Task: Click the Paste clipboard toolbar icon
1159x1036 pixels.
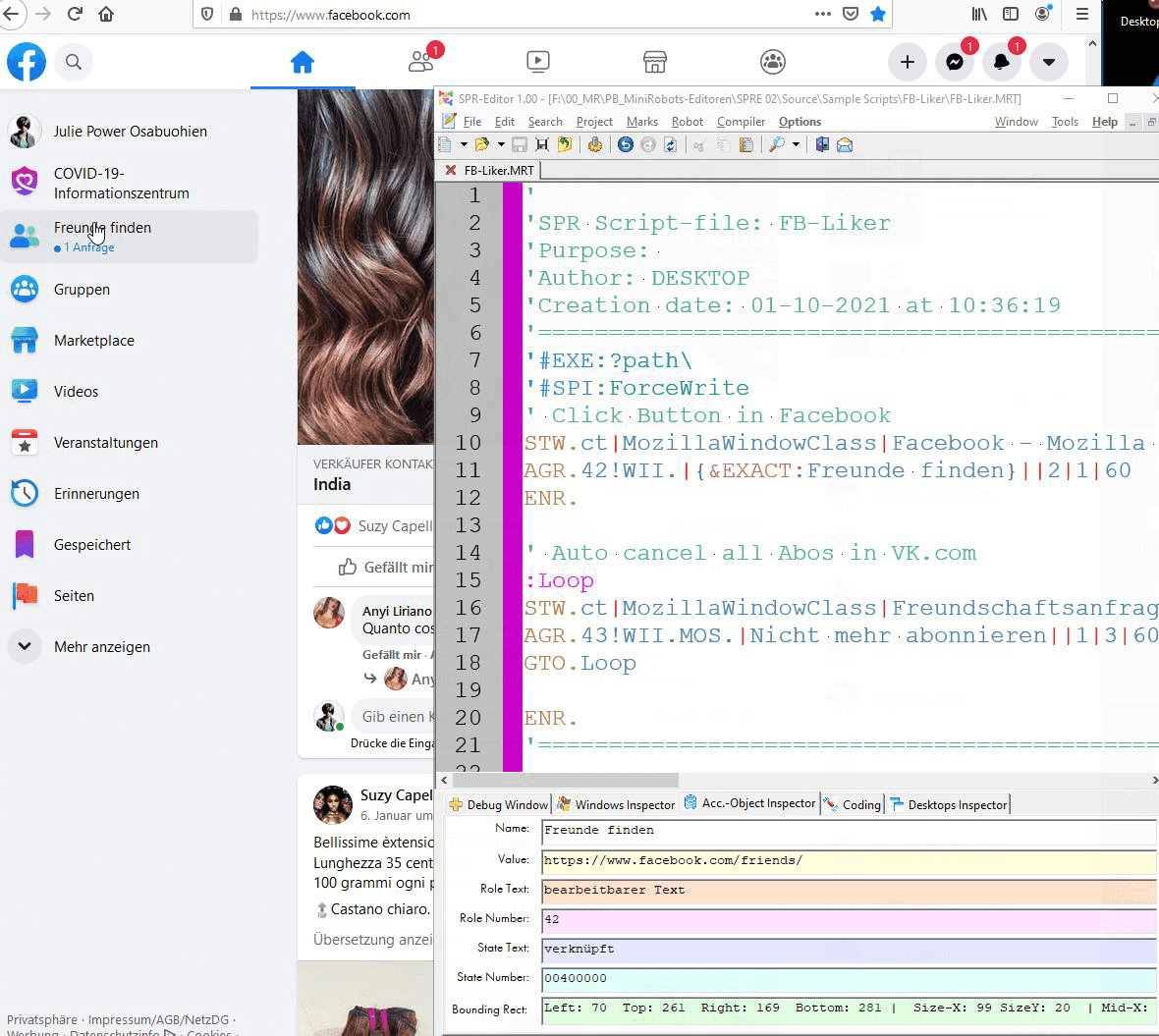Action: tap(746, 144)
